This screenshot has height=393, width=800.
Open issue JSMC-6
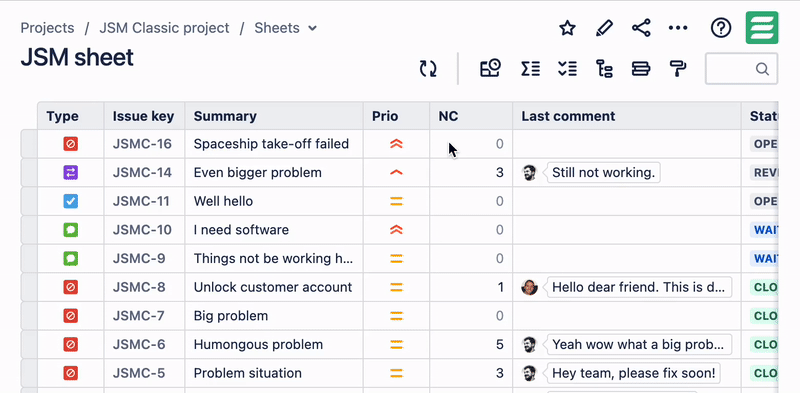(139, 344)
